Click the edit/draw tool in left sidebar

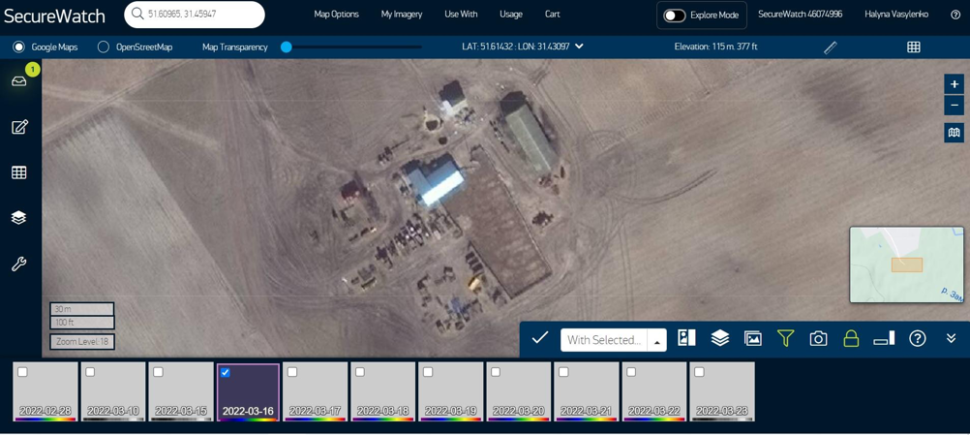click(19, 127)
